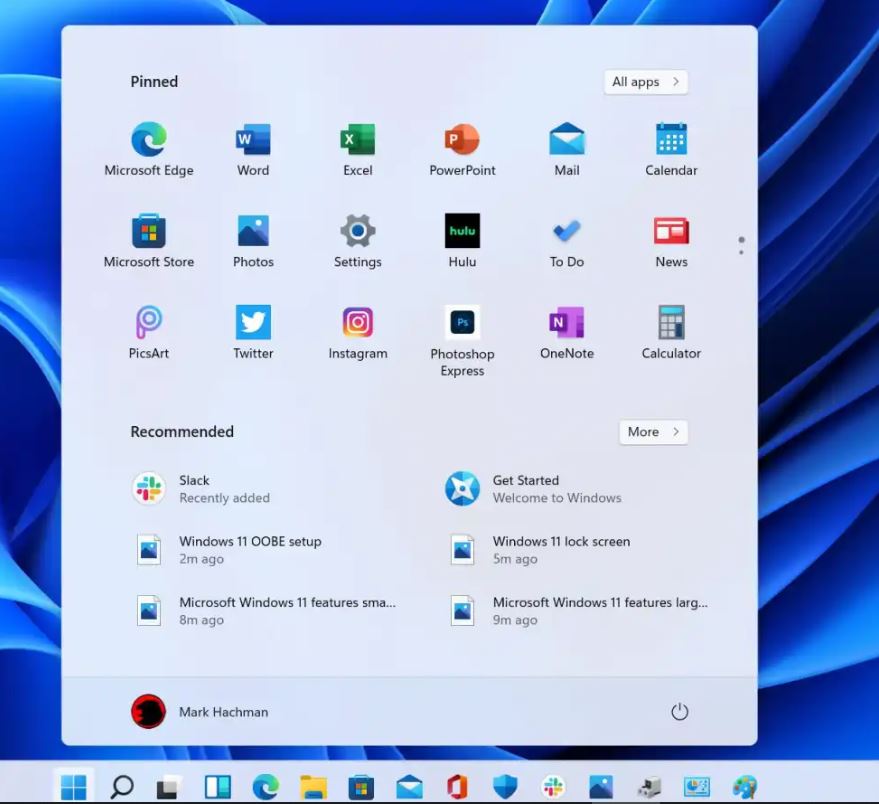This screenshot has width=879, height=804.
Task: Launch Photoshop Express
Action: point(462,340)
